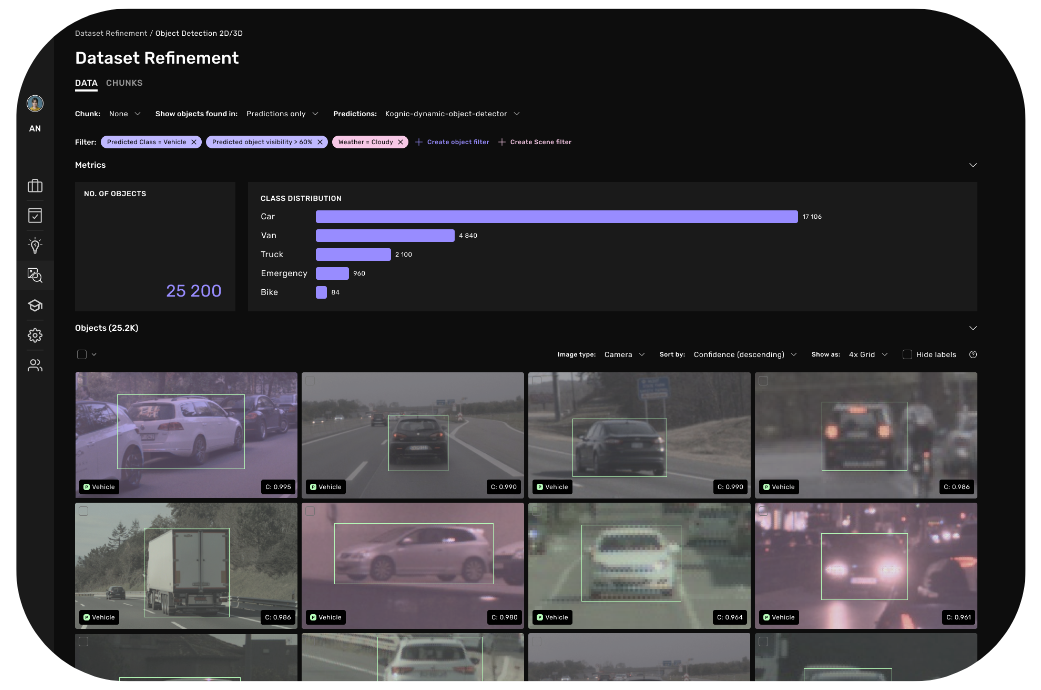Click the Car bar in class distribution
The height and width of the screenshot is (690, 1041).
click(x=556, y=216)
